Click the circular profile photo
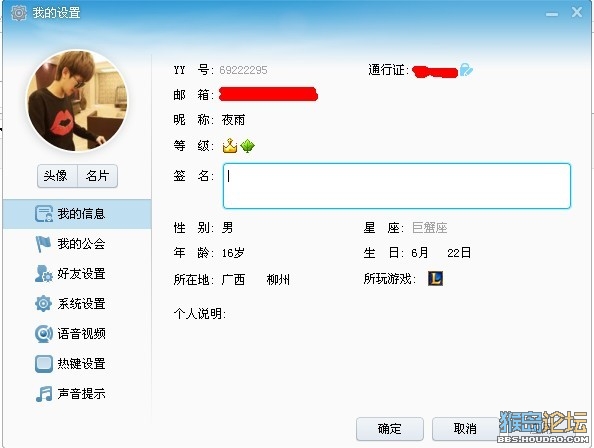 pyautogui.click(x=77, y=101)
